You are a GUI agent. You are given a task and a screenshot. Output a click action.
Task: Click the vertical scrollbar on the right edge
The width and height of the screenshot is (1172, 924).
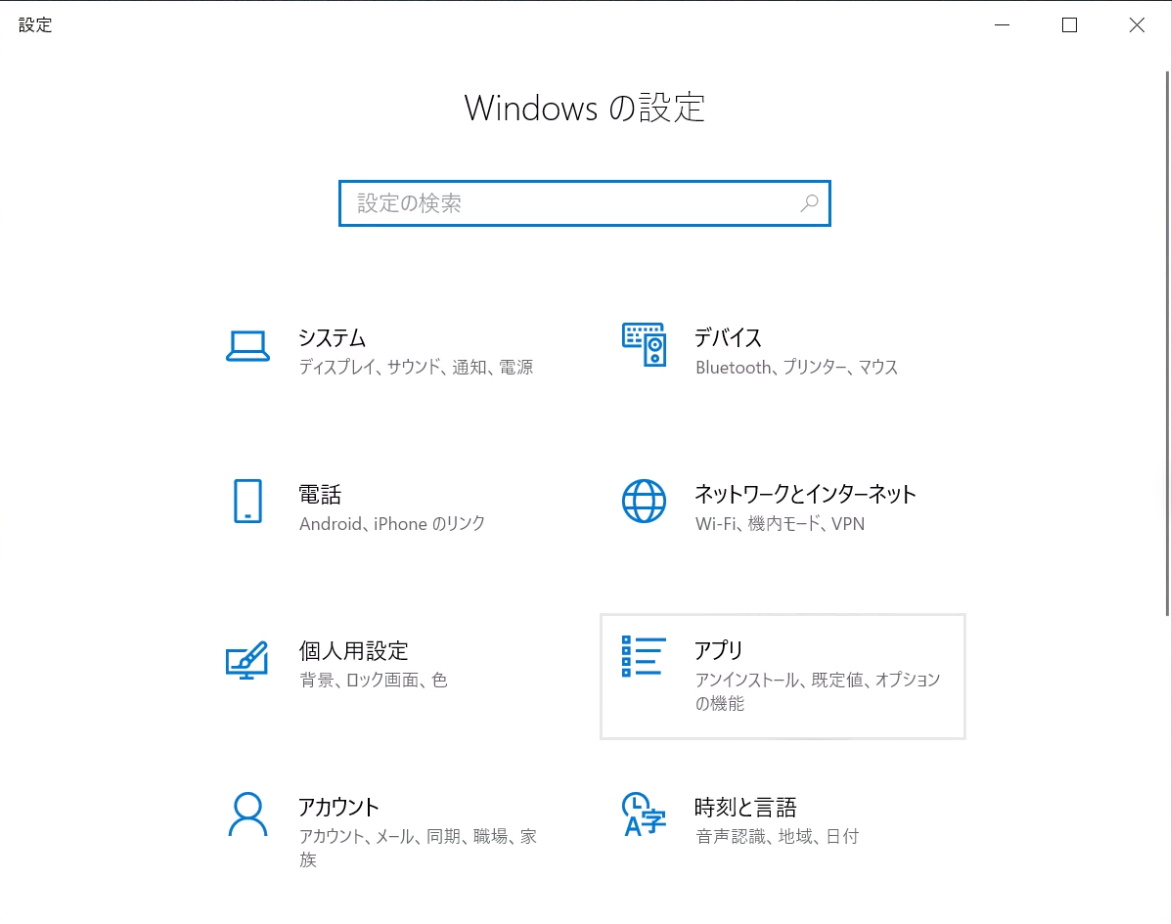[x=1167, y=342]
